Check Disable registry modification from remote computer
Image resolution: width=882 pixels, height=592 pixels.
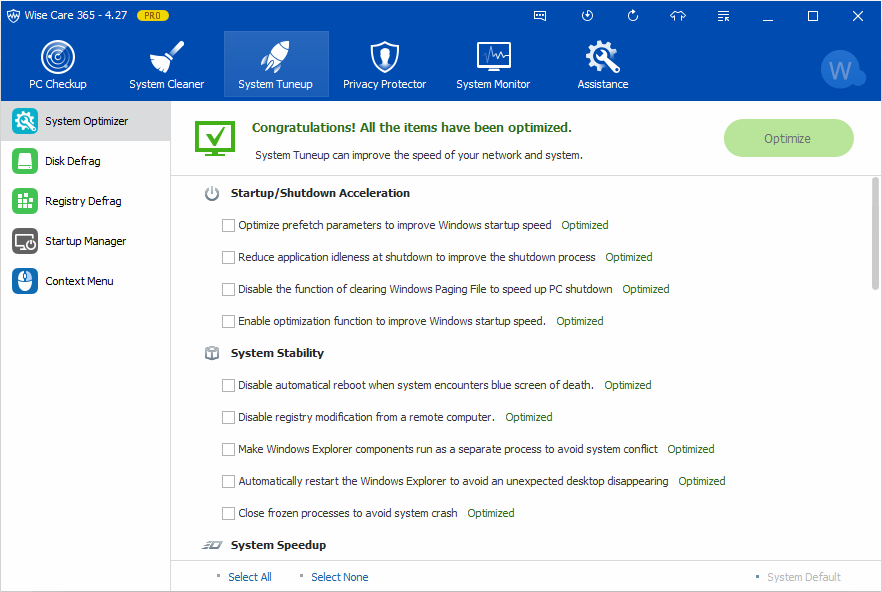coord(228,418)
